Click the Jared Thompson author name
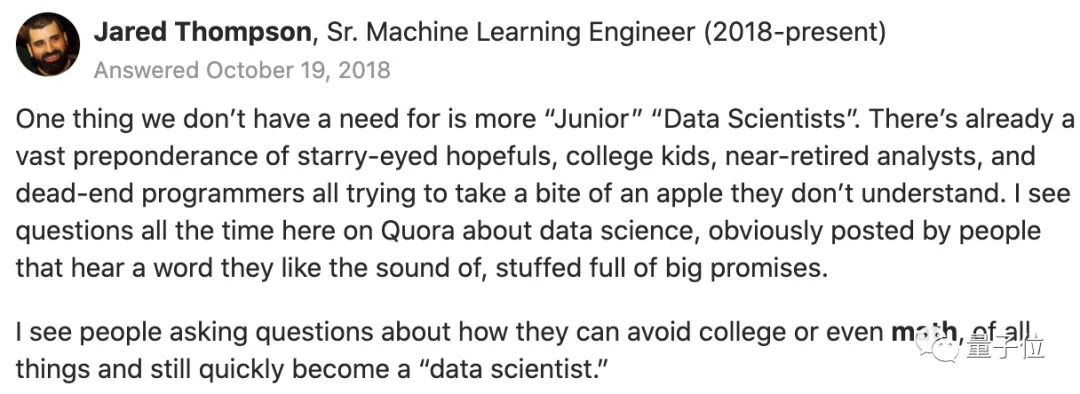This screenshot has width=1080, height=394. point(202,32)
